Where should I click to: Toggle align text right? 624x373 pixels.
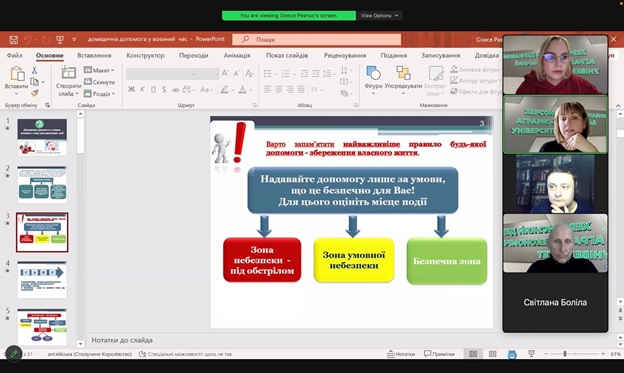(290, 90)
